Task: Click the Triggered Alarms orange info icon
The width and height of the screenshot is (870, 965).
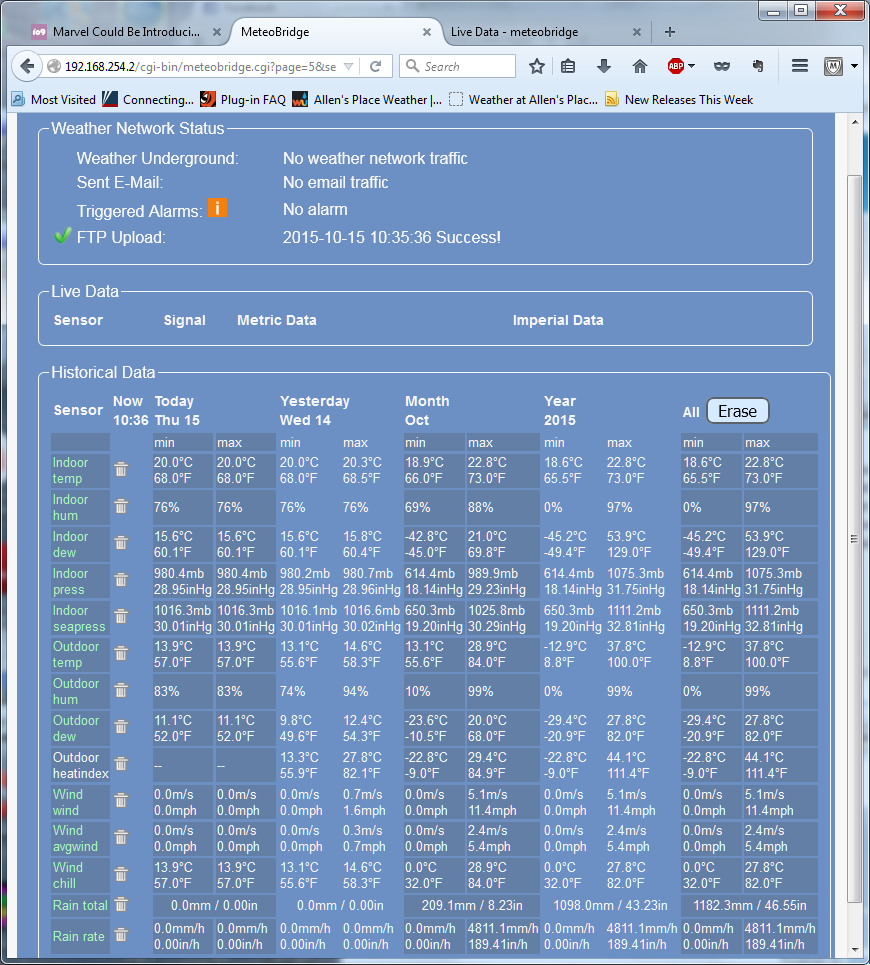Action: [x=217, y=208]
